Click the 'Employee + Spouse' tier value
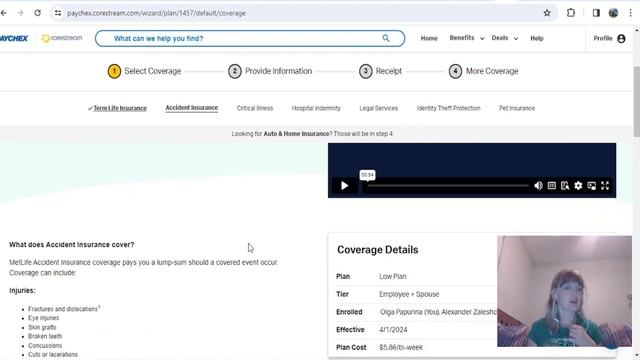This screenshot has height=360, width=640. pyautogui.click(x=409, y=294)
